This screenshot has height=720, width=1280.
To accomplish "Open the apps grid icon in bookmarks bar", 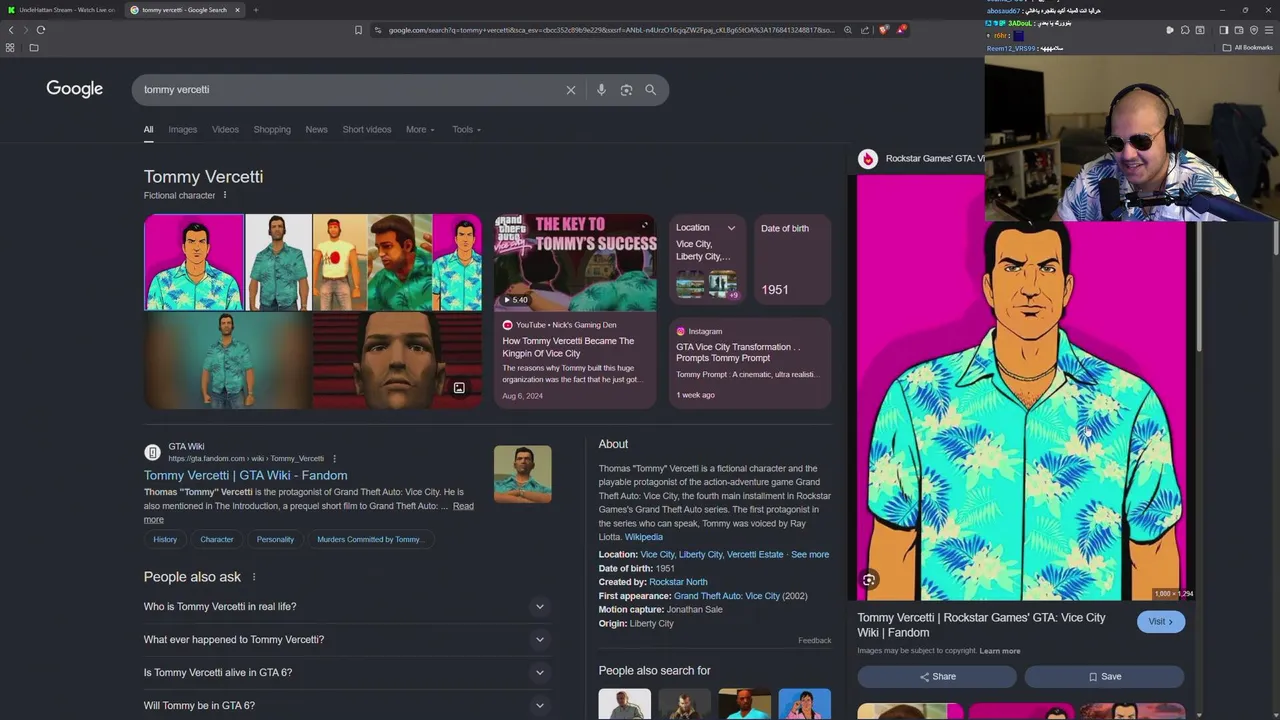I will pos(10,48).
